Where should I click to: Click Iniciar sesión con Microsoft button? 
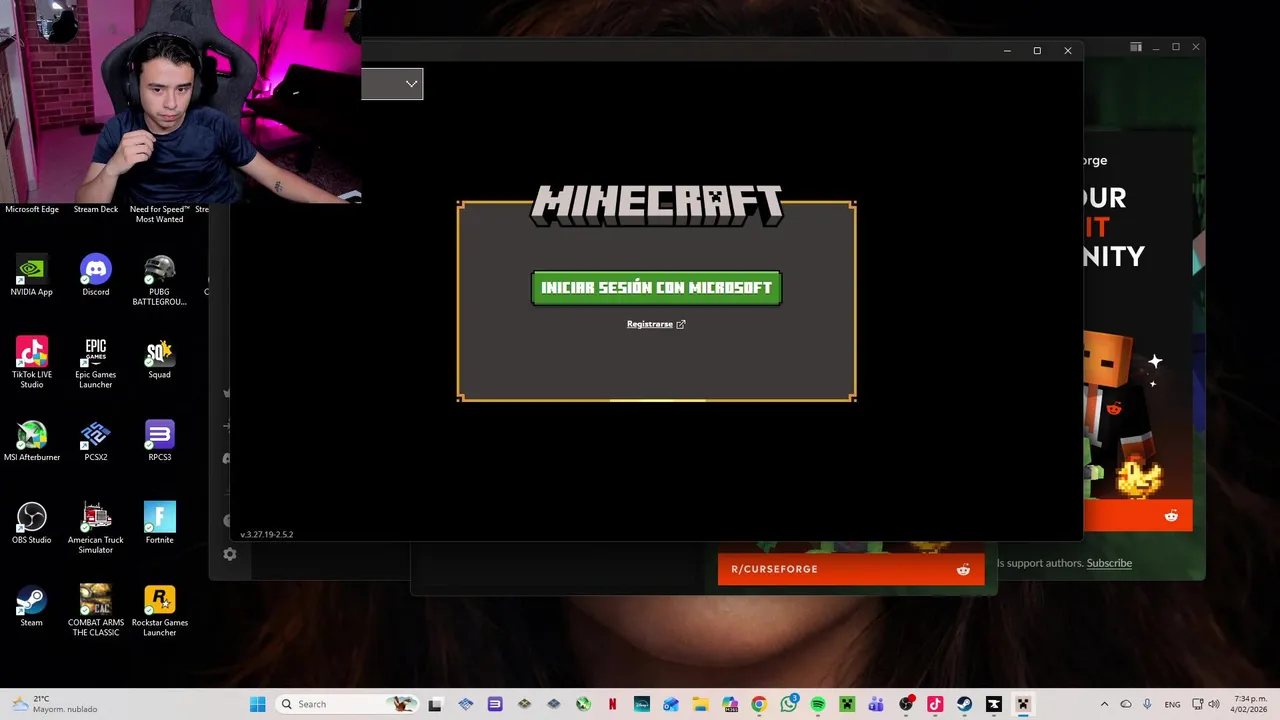coord(656,288)
